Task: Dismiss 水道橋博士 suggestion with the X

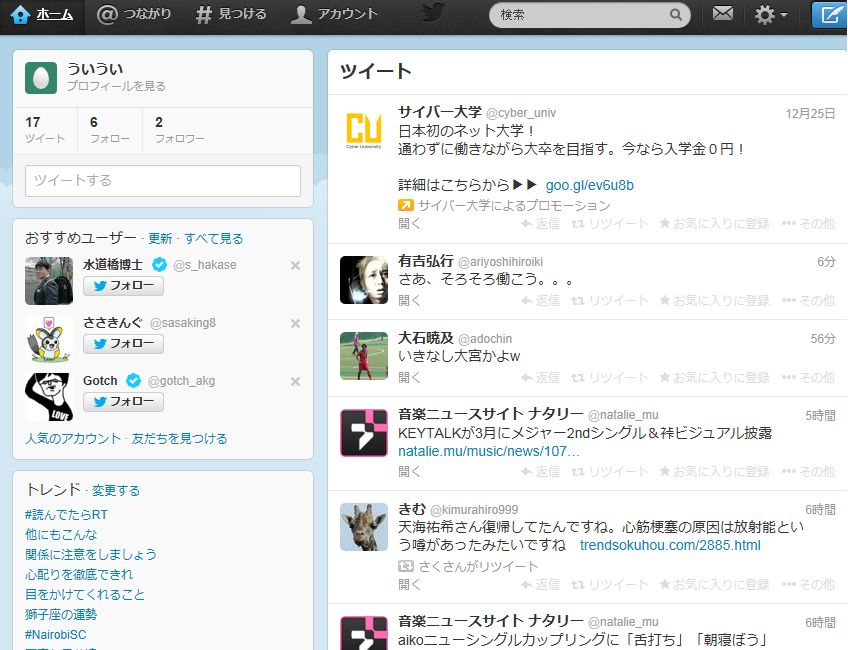Action: click(x=295, y=266)
